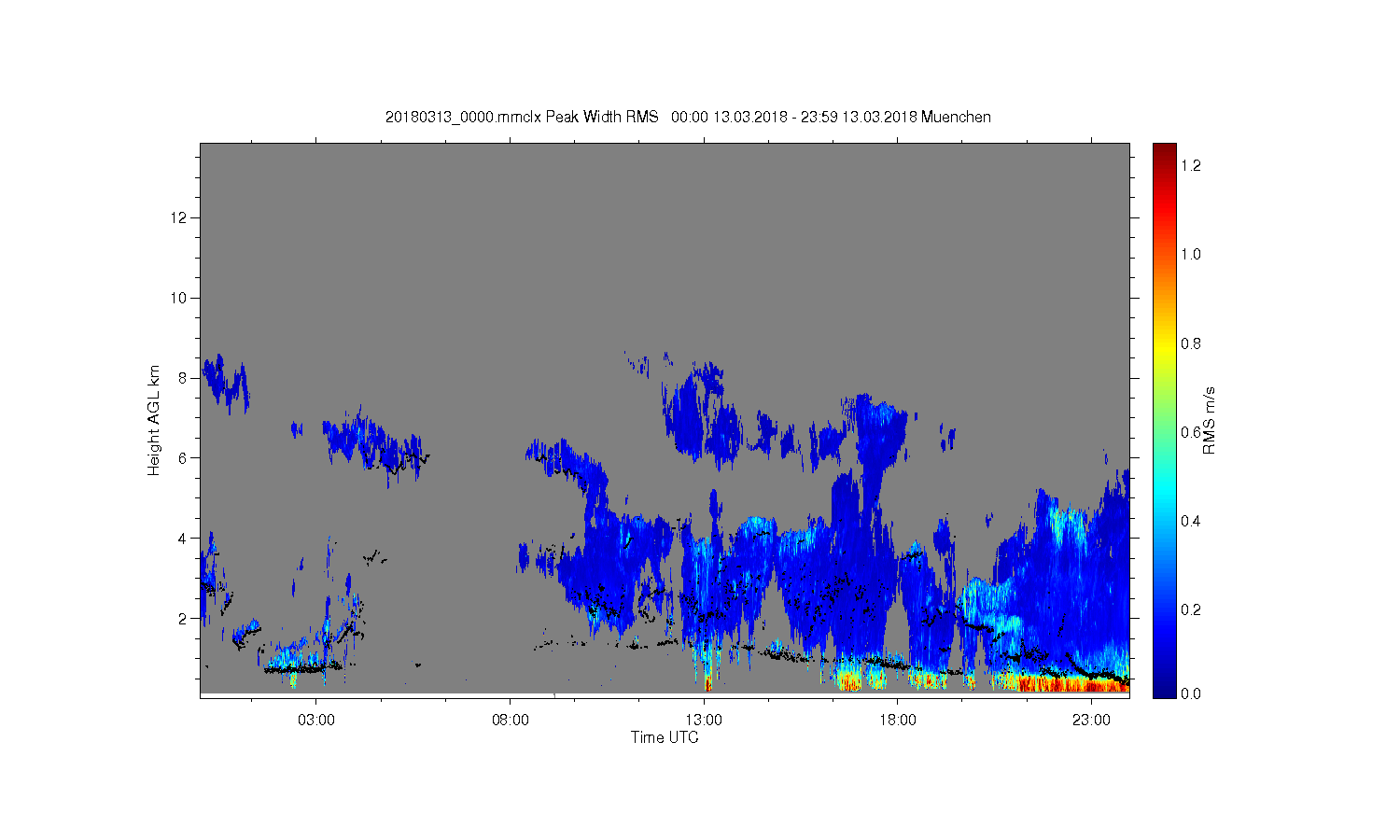Click the colorbar value '0.2'
The width and height of the screenshot is (1400, 840).
pos(1190,609)
